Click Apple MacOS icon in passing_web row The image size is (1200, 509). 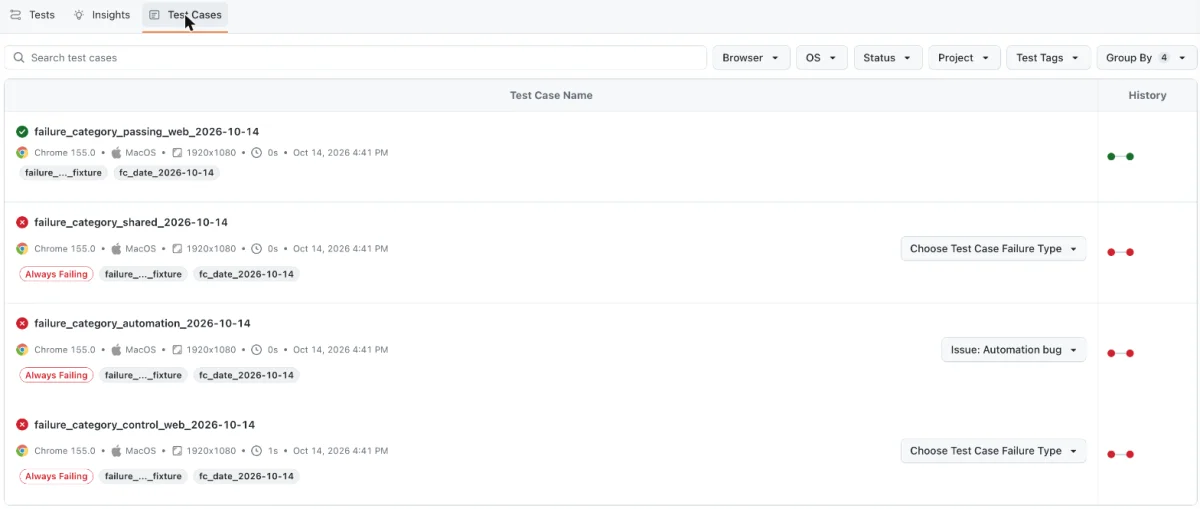tap(116, 153)
